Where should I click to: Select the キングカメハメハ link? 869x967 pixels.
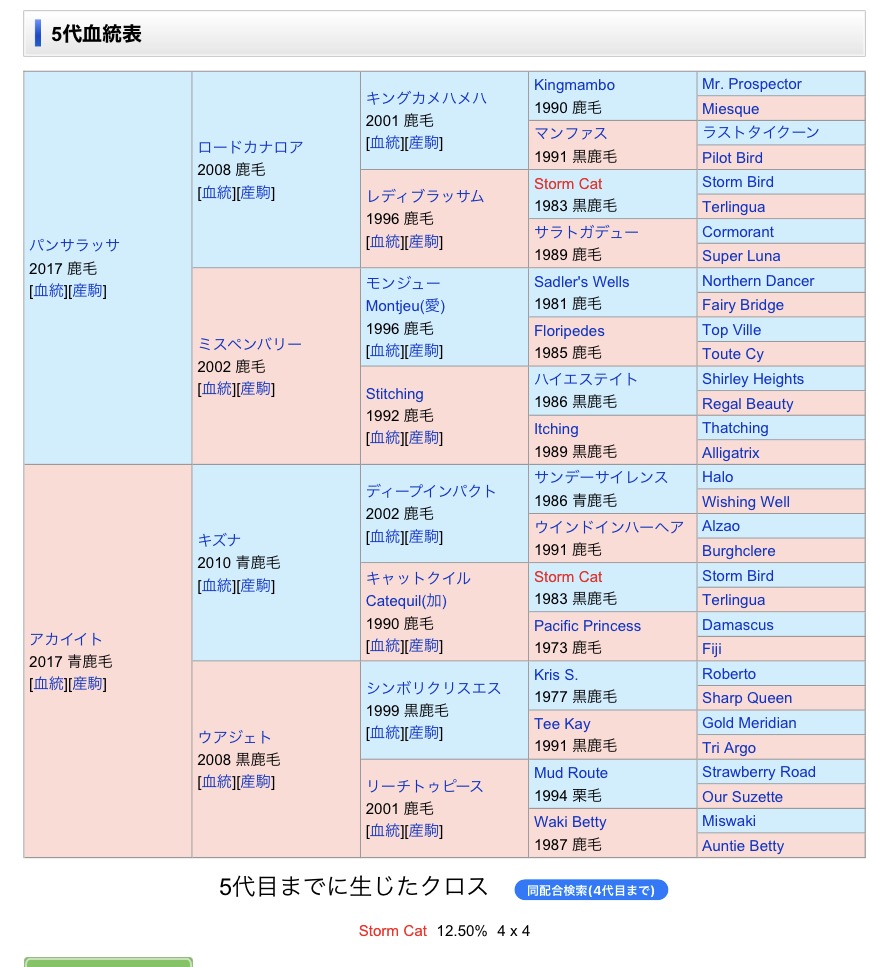pos(426,98)
